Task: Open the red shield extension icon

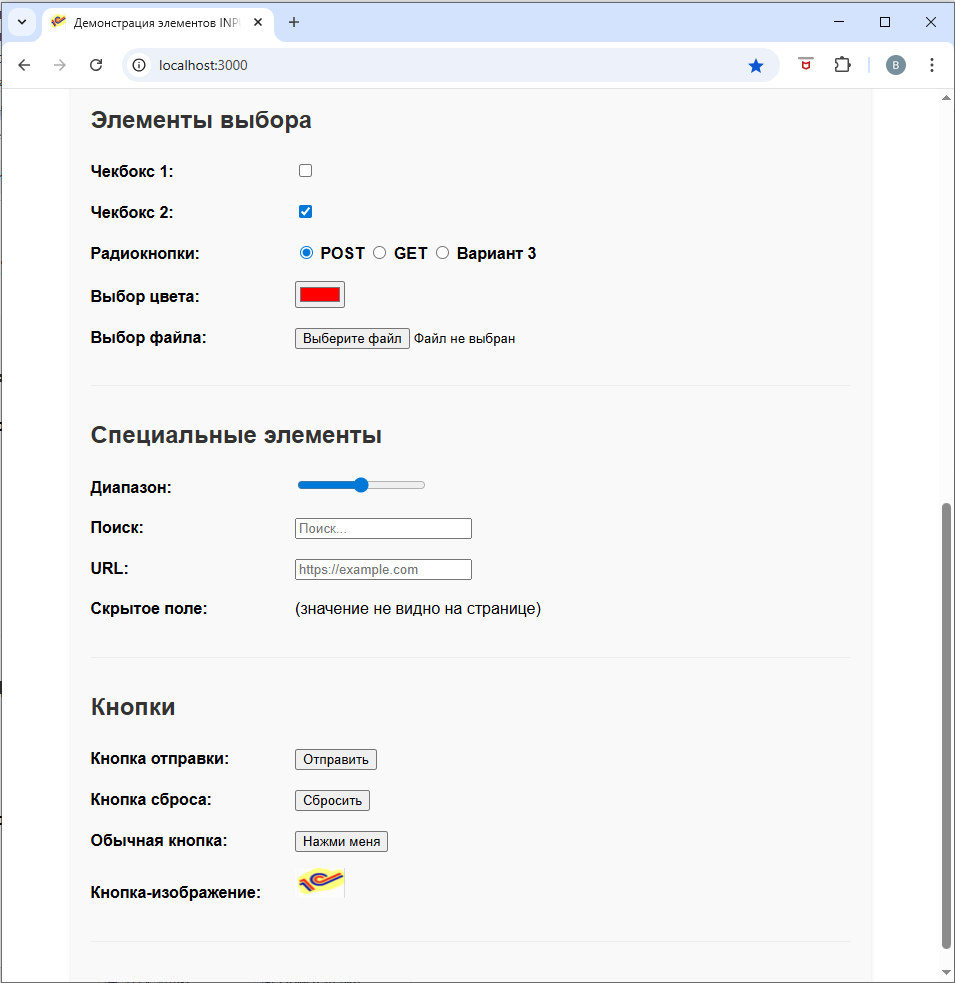Action: (x=806, y=65)
